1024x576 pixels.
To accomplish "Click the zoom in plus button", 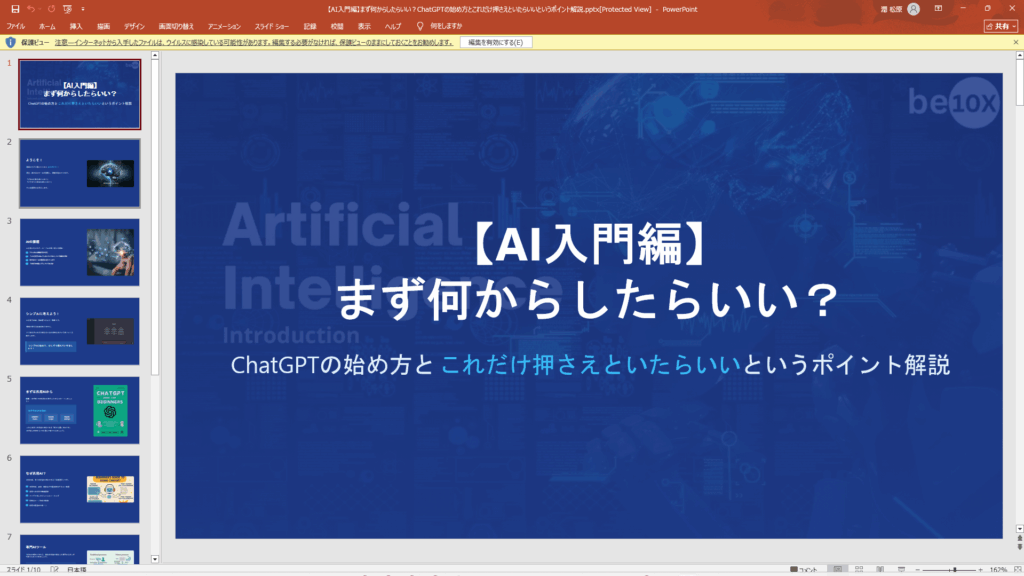I will pyautogui.click(x=980, y=570).
